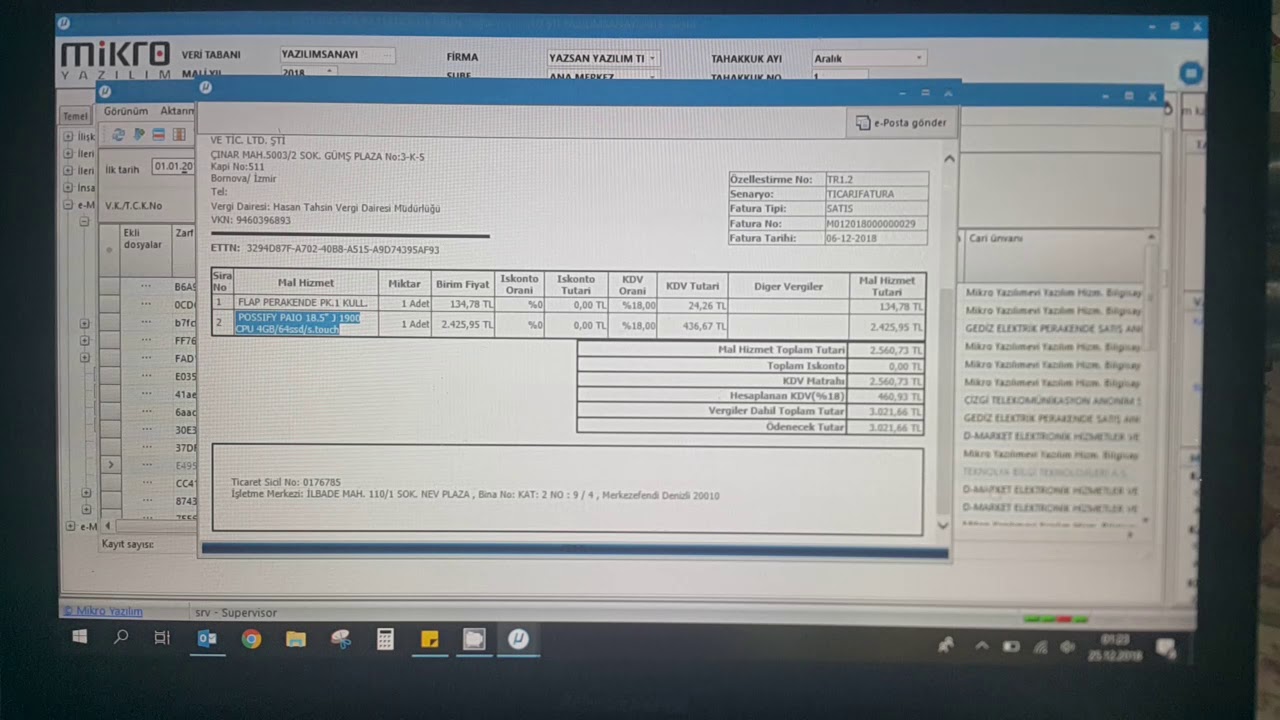Click the Fatura No value M012018000000029
This screenshot has height=720, width=1280.
870,224
